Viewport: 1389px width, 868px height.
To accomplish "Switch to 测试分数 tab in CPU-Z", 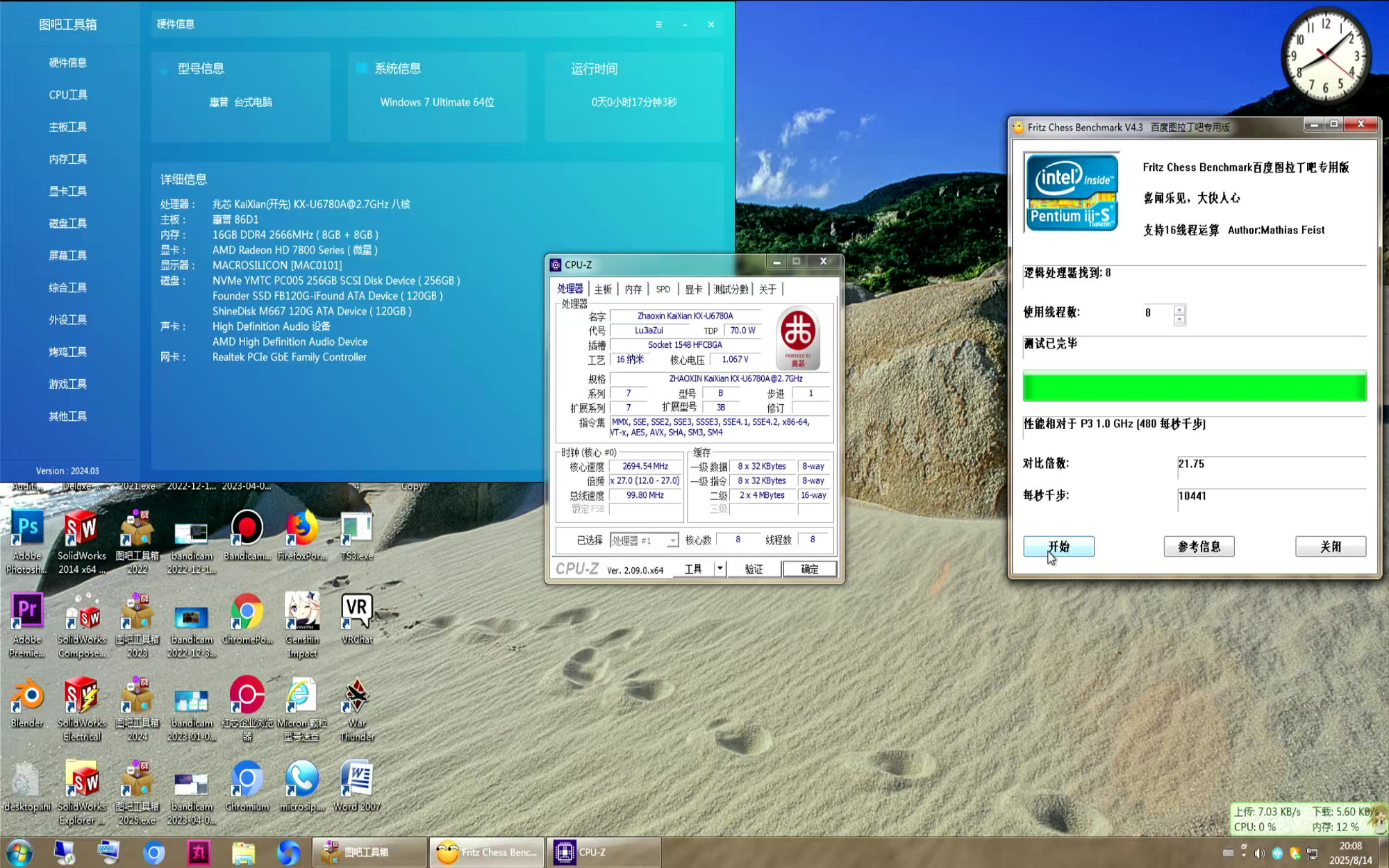I will point(731,289).
